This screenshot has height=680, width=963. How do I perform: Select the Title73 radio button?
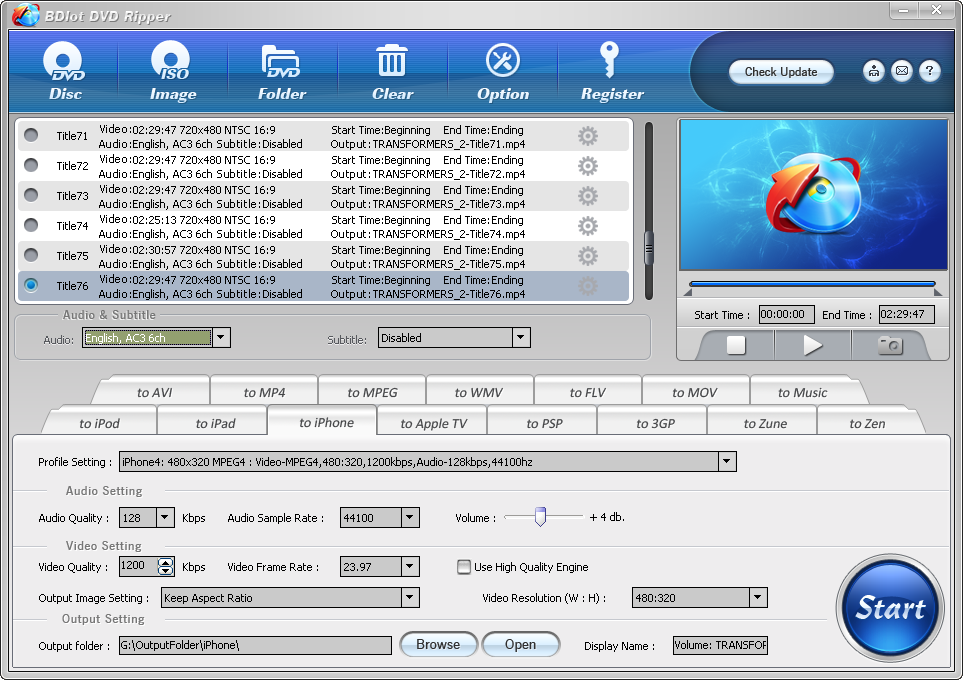pos(31,195)
